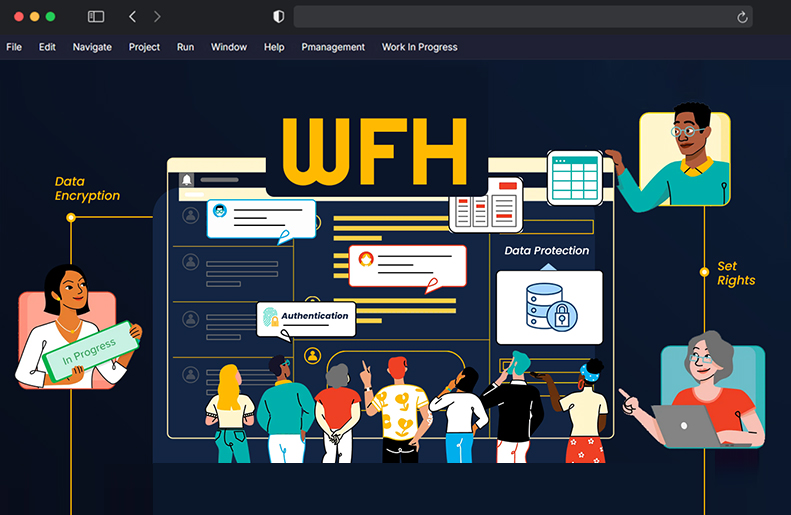Click the teal spreadsheet table icon
The height and width of the screenshot is (515, 791).
[575, 178]
